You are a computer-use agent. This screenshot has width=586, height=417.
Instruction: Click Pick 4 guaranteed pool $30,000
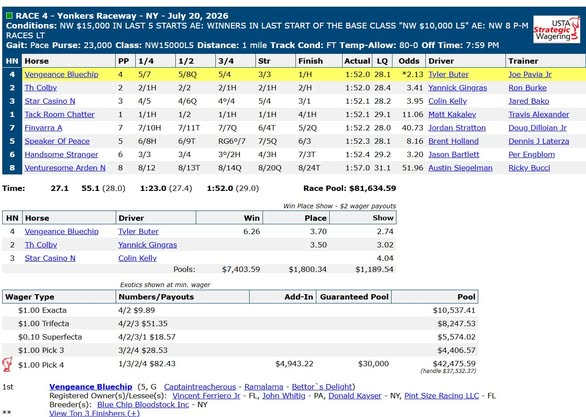tap(373, 364)
